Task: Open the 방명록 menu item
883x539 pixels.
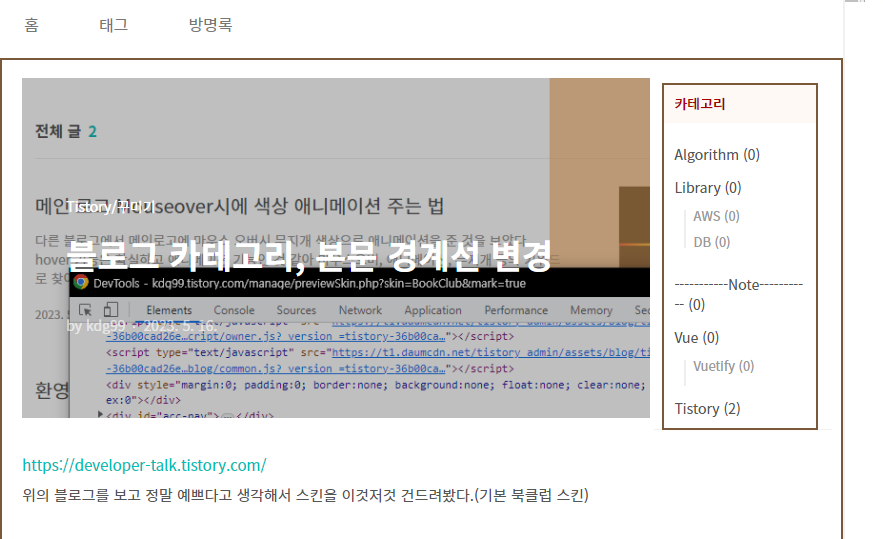Action: pyautogui.click(x=211, y=25)
